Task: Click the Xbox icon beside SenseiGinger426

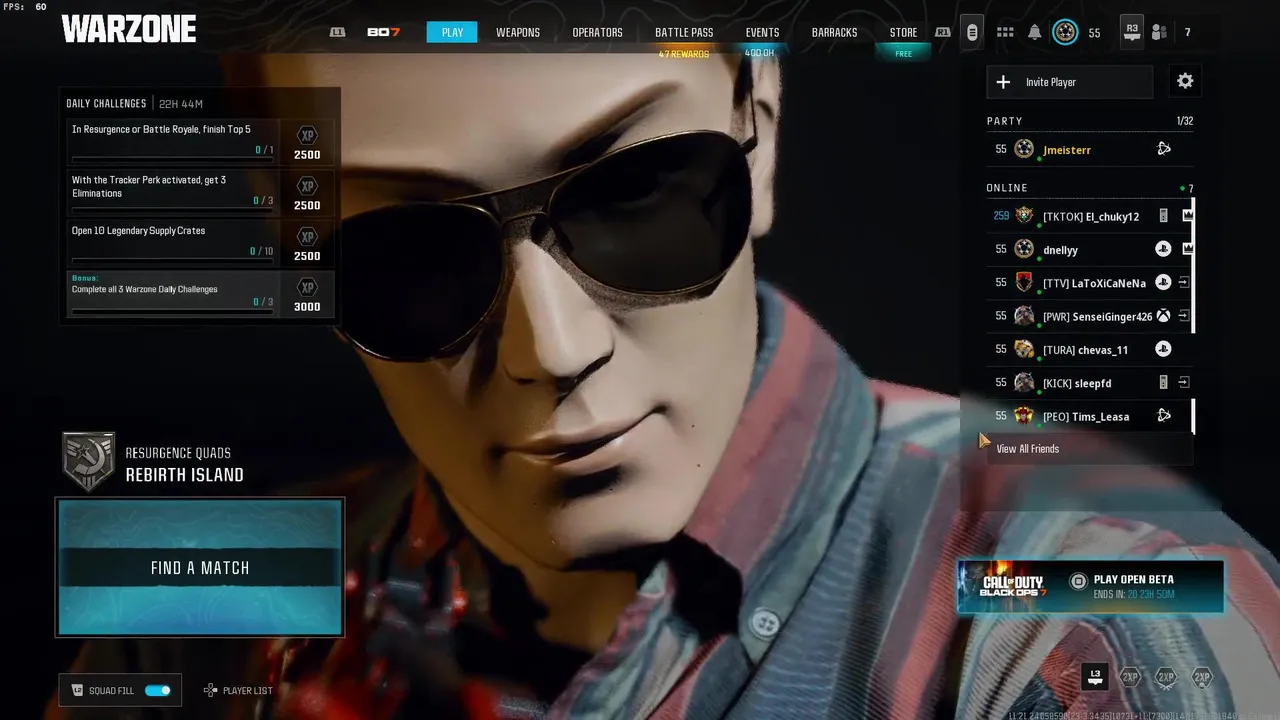Action: [x=1163, y=316]
